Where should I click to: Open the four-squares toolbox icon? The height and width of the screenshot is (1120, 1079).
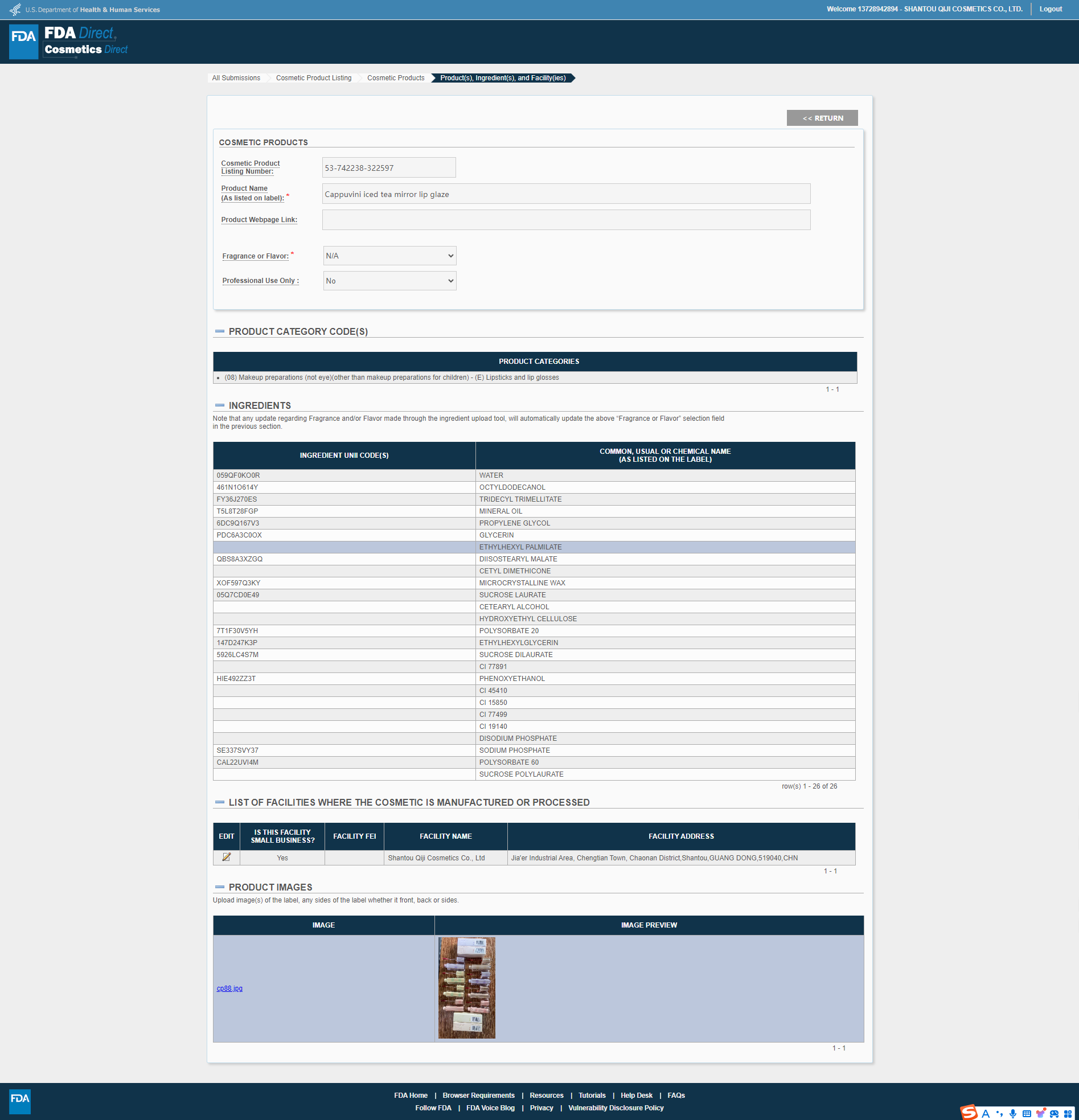tap(1068, 1113)
